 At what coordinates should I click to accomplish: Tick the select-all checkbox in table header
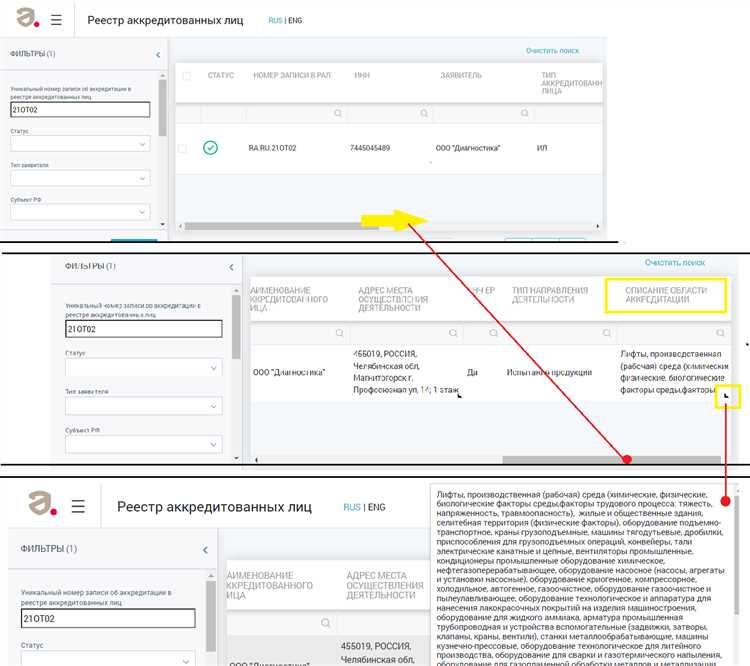coord(187,76)
